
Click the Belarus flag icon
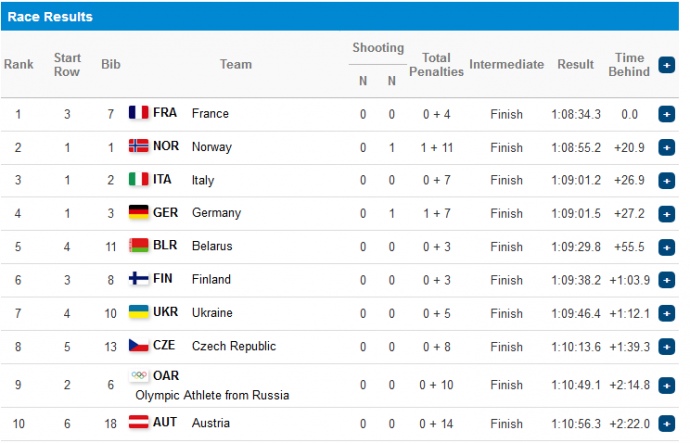point(138,246)
